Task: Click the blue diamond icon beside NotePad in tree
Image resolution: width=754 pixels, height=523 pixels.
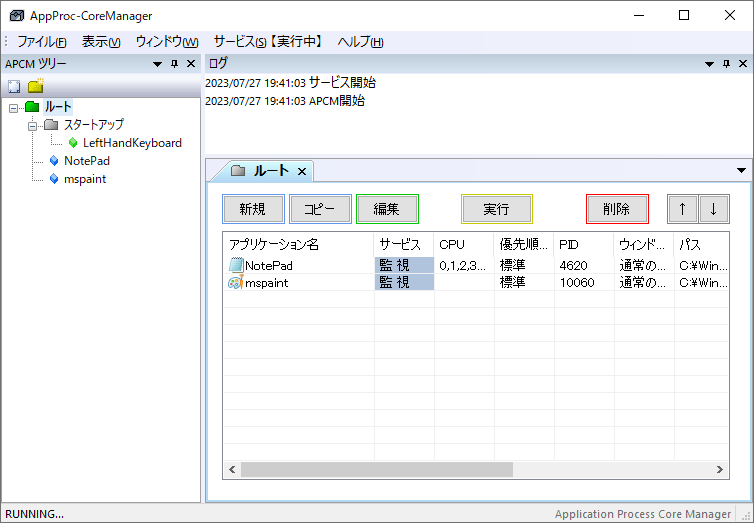Action: (54, 161)
